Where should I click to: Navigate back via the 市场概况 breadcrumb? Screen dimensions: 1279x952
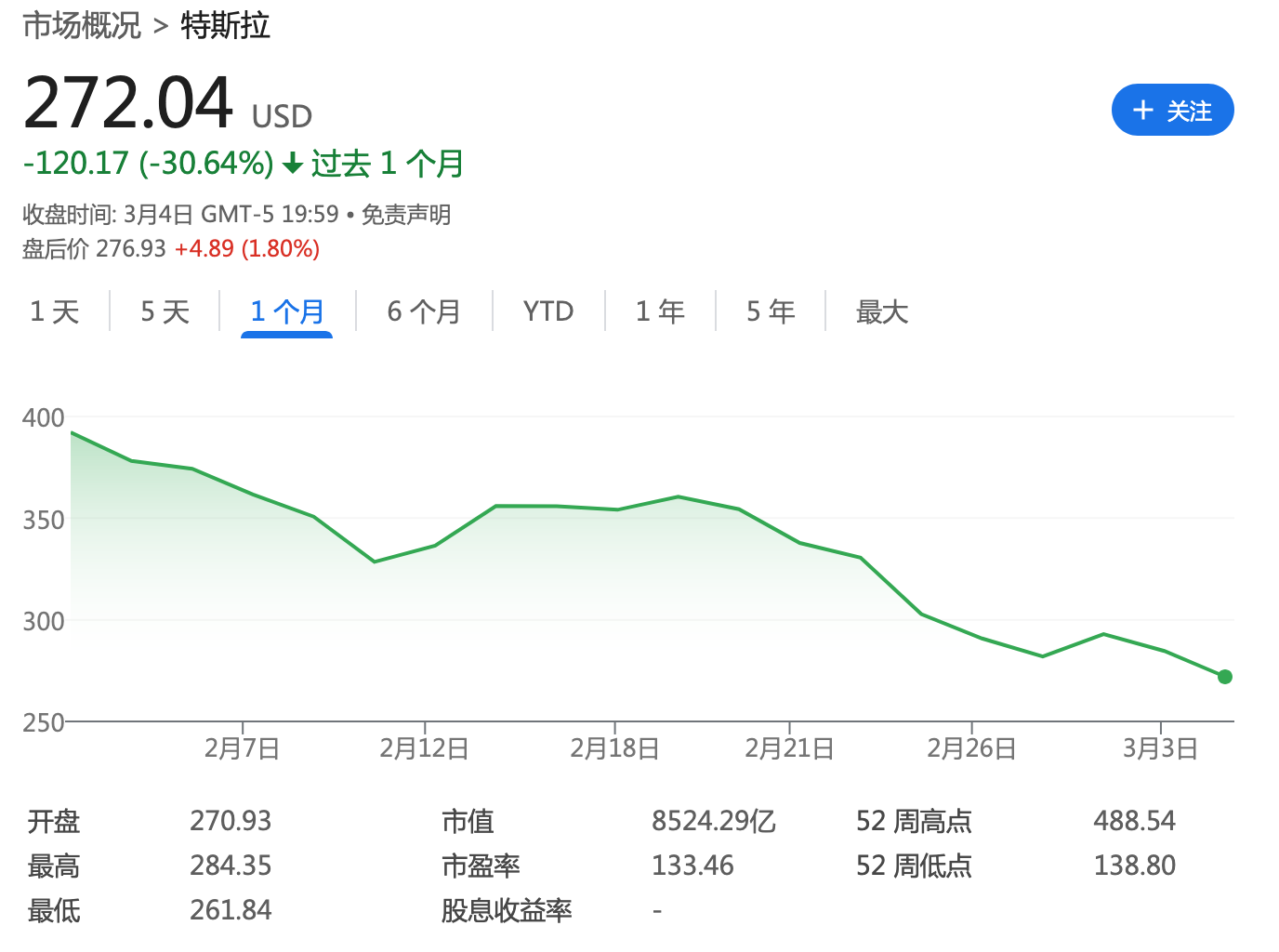pos(82,25)
